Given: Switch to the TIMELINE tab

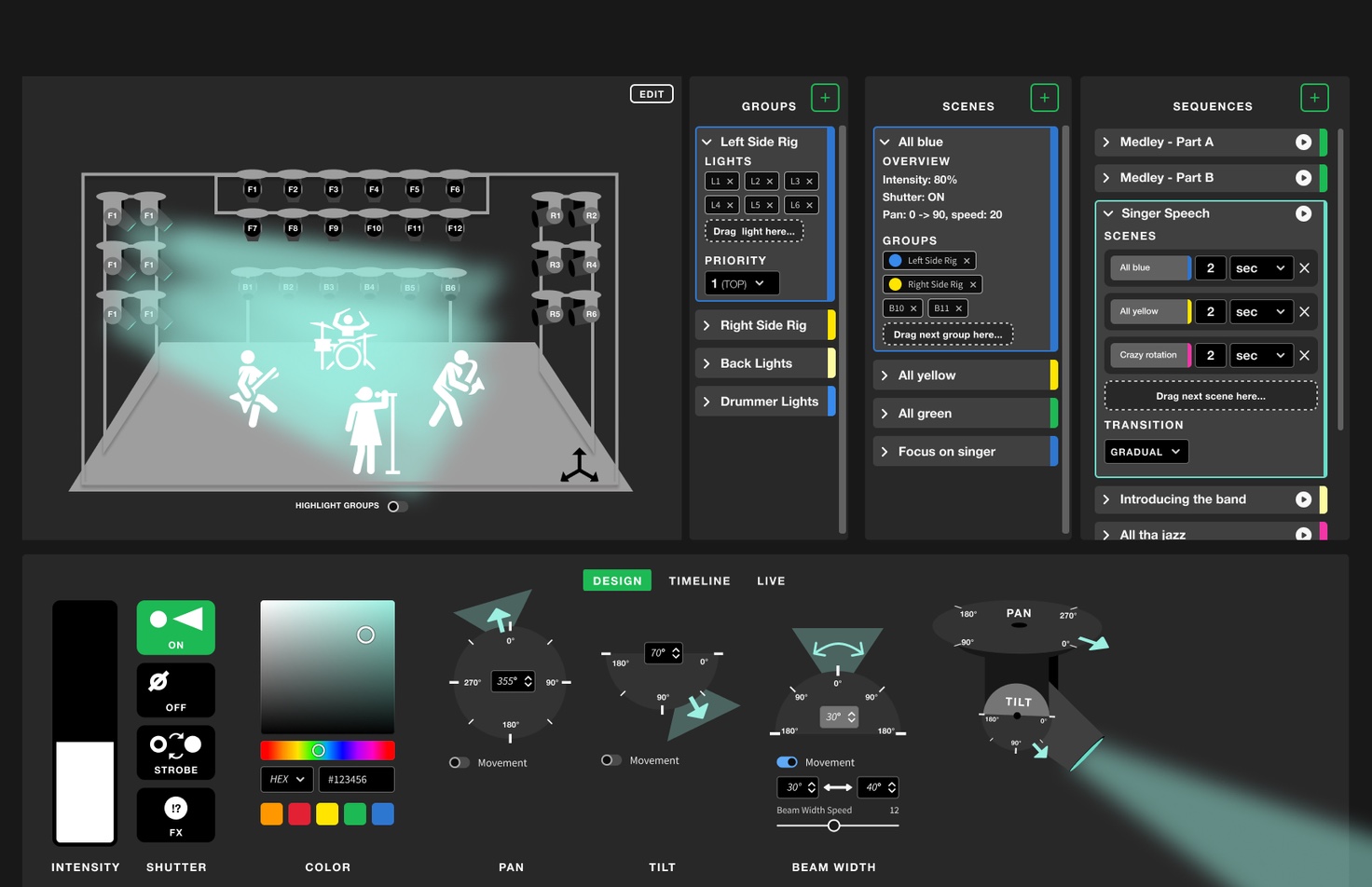Looking at the screenshot, I should (699, 580).
